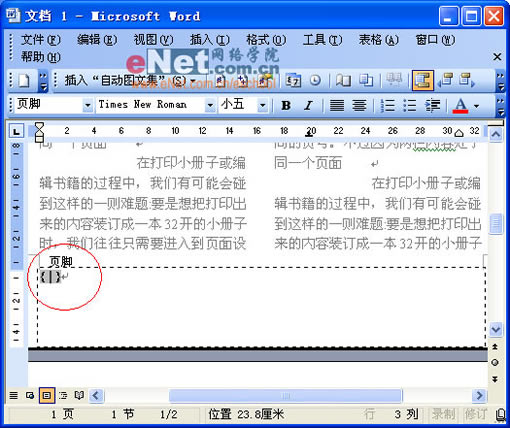The width and height of the screenshot is (510, 428).
Task: Click the new blank document icon
Action: (x=24, y=81)
